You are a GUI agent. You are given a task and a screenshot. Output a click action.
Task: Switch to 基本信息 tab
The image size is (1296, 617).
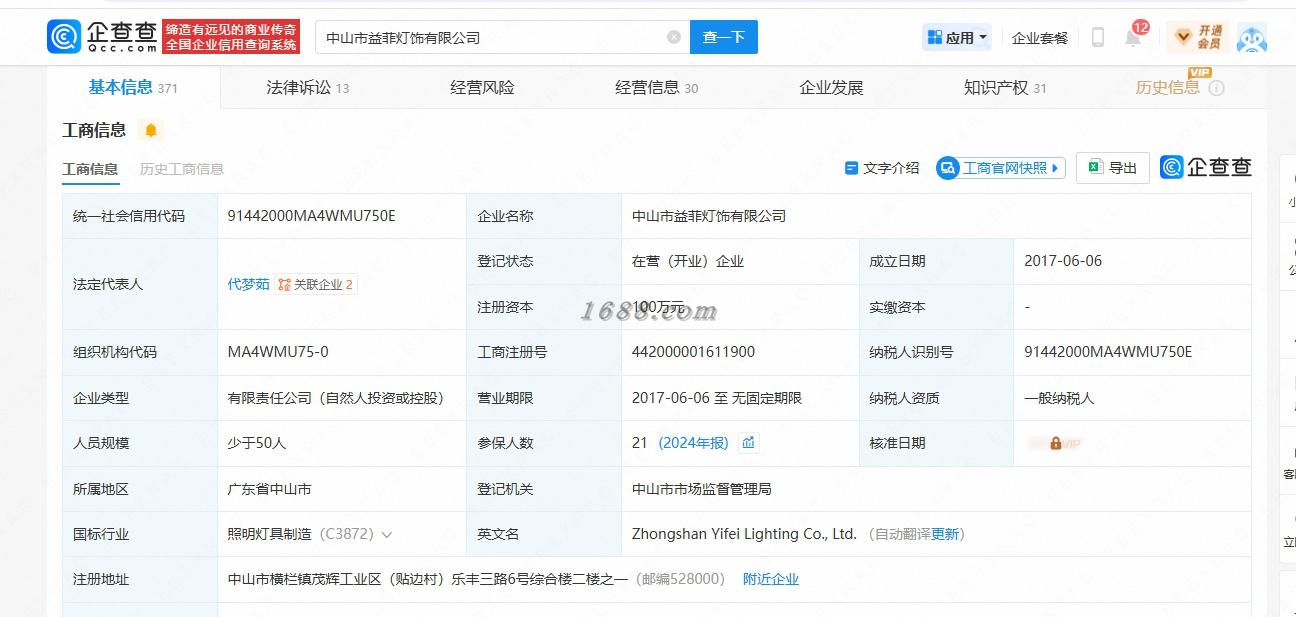click(x=133, y=87)
